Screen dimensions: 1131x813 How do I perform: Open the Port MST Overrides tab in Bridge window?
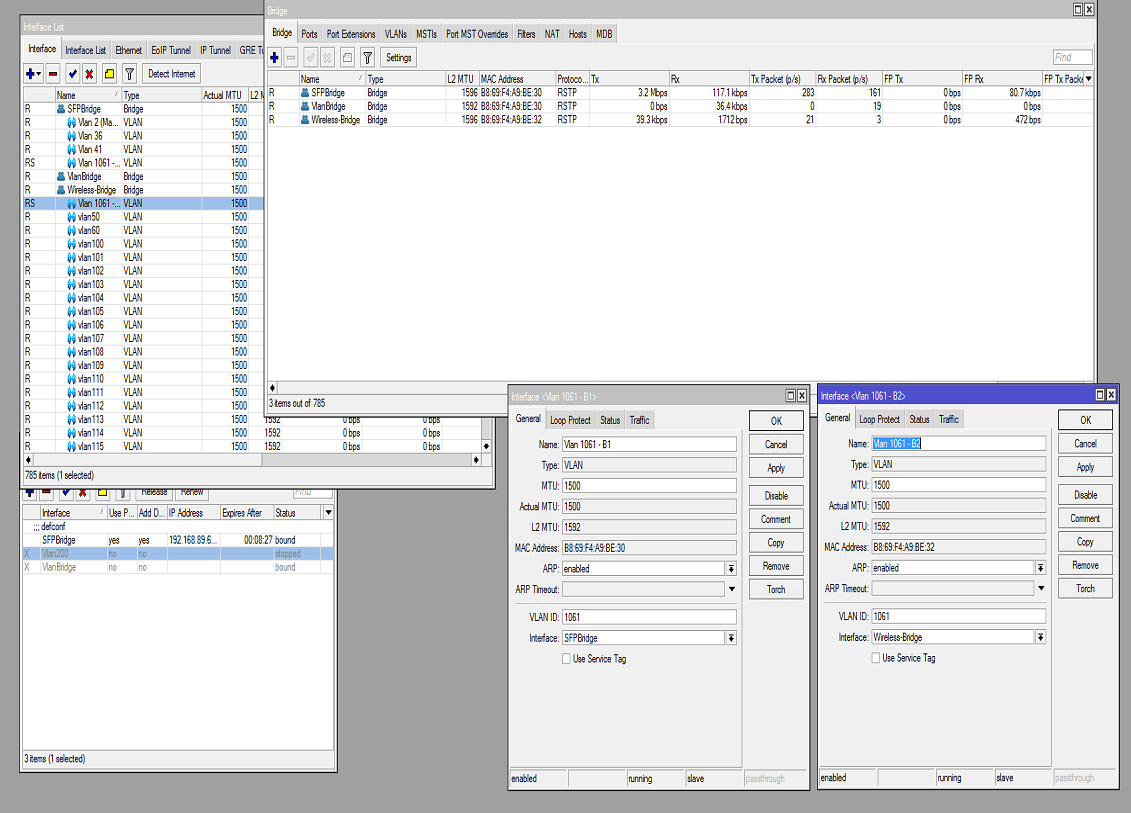pos(477,34)
